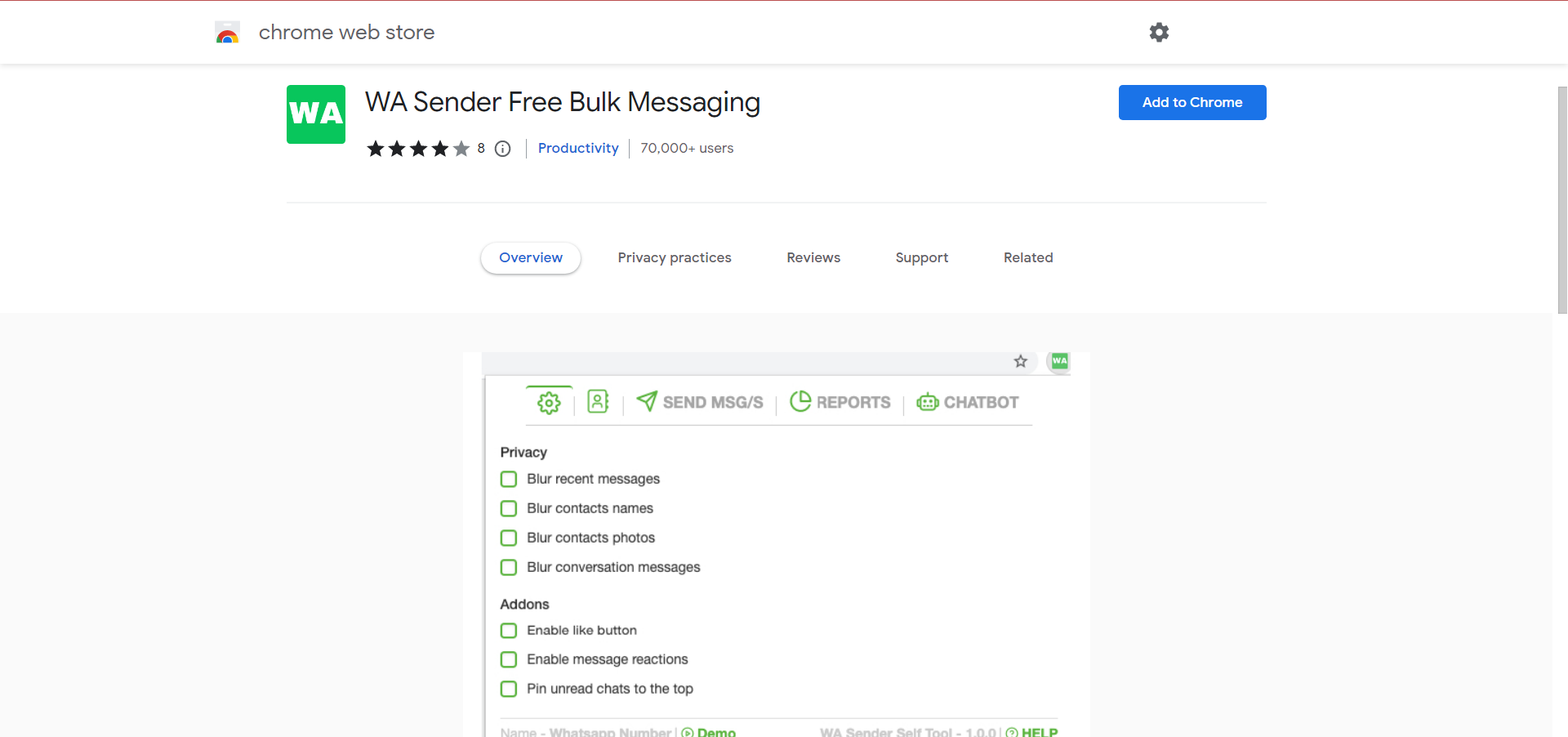The width and height of the screenshot is (1568, 737).
Task: Click the Addons section heading
Action: click(x=524, y=604)
